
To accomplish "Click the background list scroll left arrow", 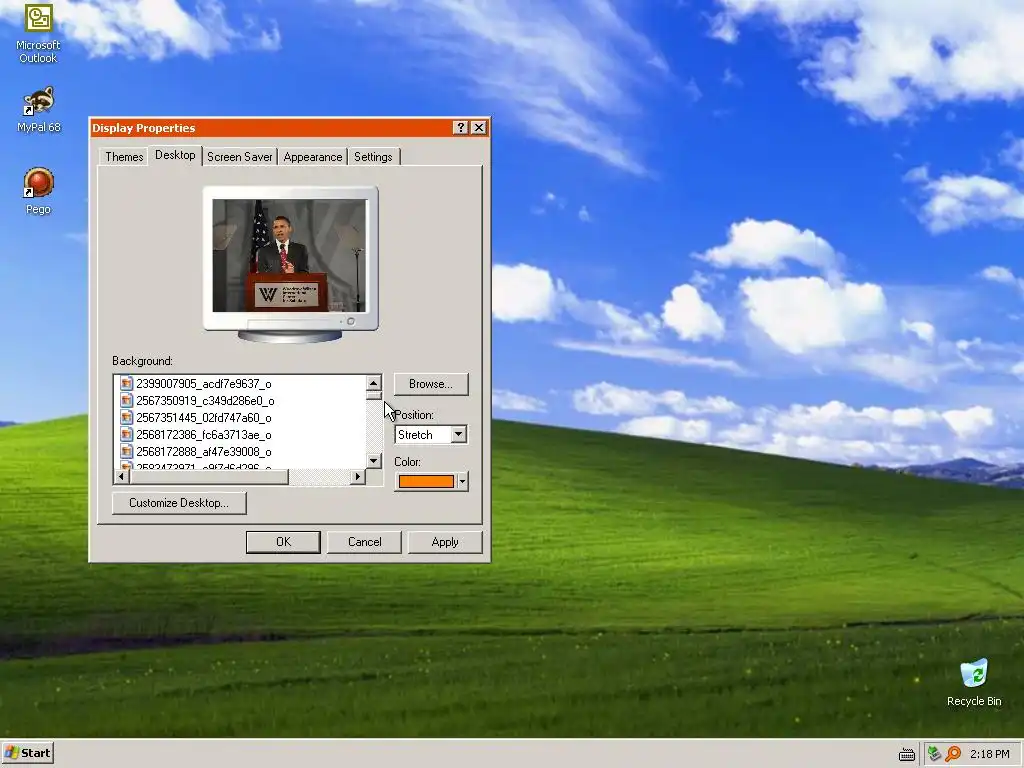I will coord(121,477).
